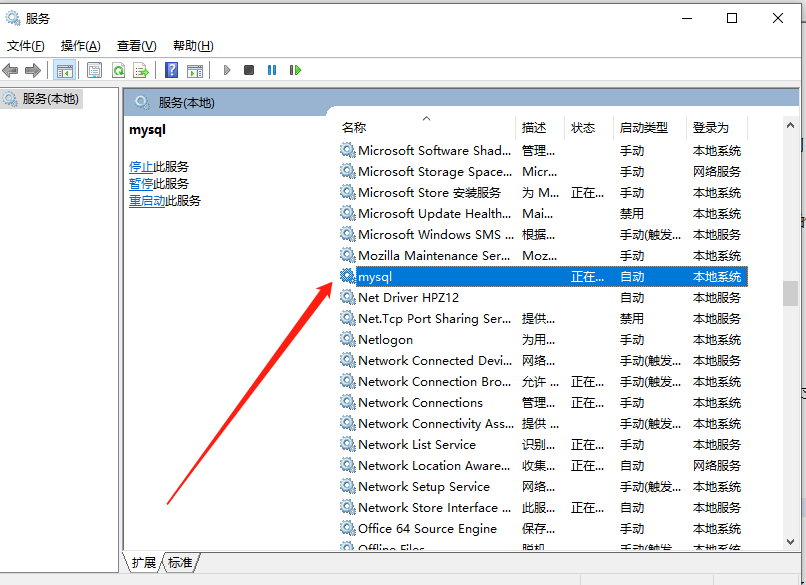Sort by the 启动类型 column header
Screen dimensions: 806x585
650,127
